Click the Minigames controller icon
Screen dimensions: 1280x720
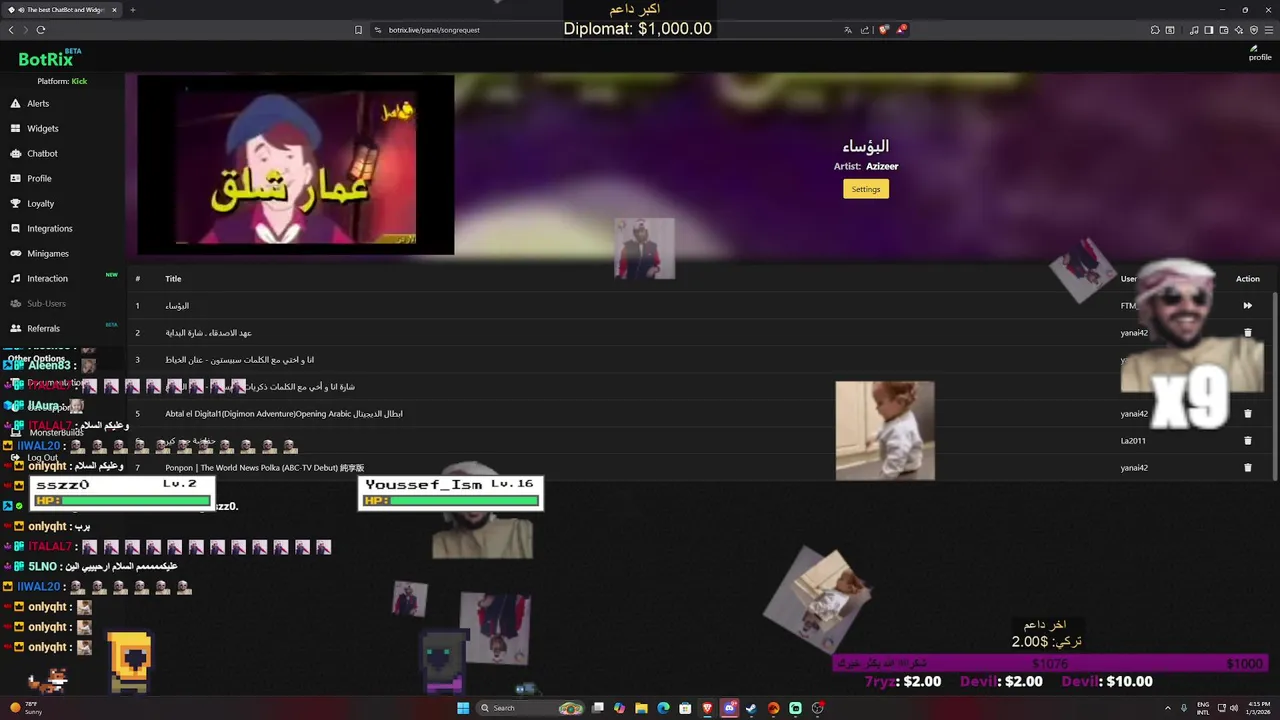coord(16,254)
